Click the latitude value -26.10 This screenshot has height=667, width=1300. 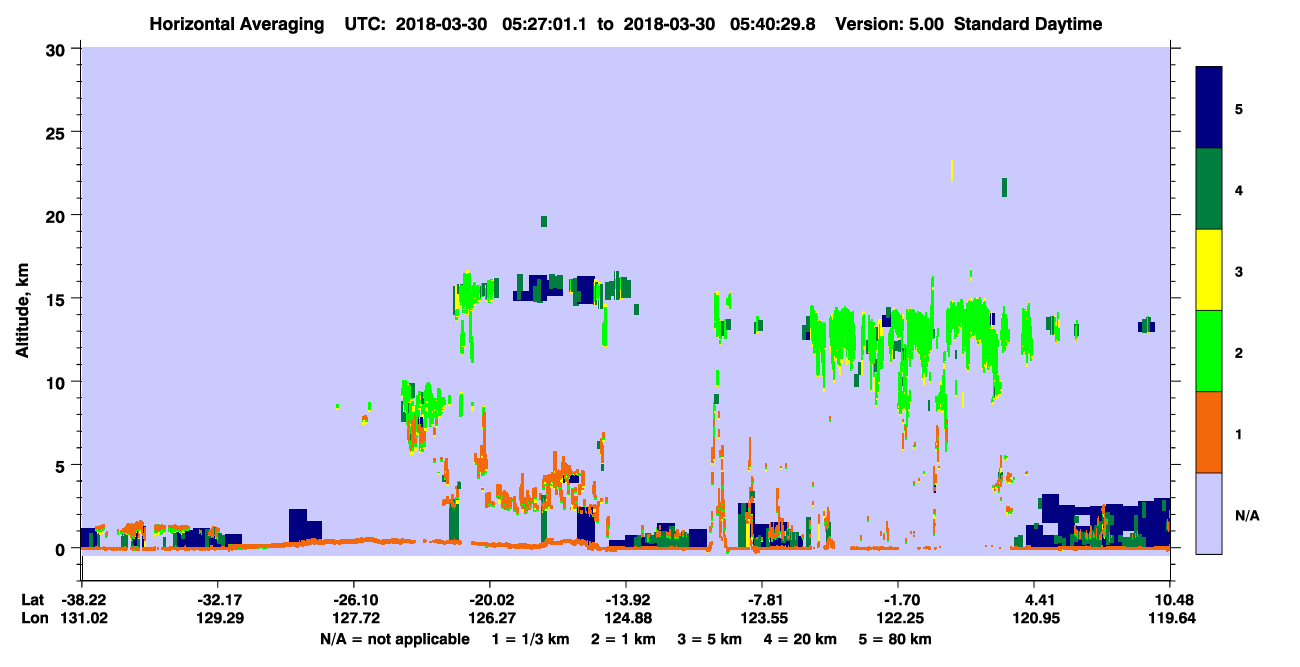point(353,600)
